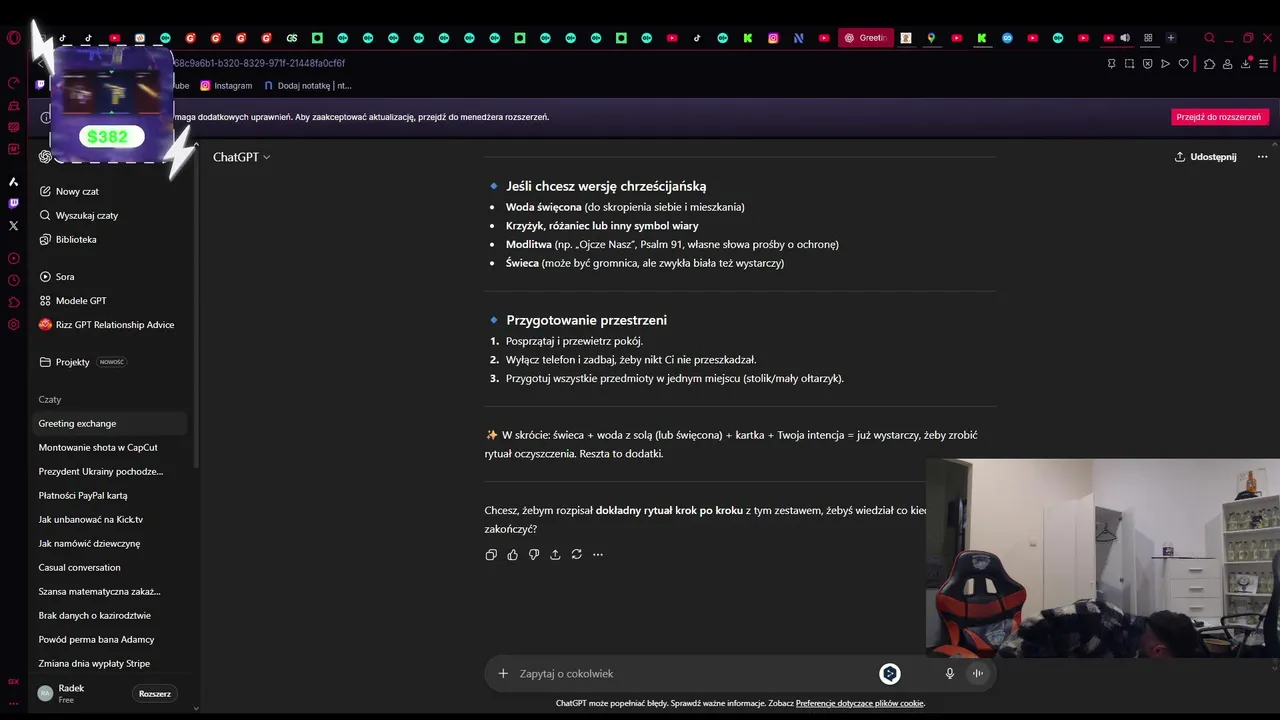The image size is (1280, 720).
Task: Open Twitch in the Opera sidebar
Action: [13, 203]
